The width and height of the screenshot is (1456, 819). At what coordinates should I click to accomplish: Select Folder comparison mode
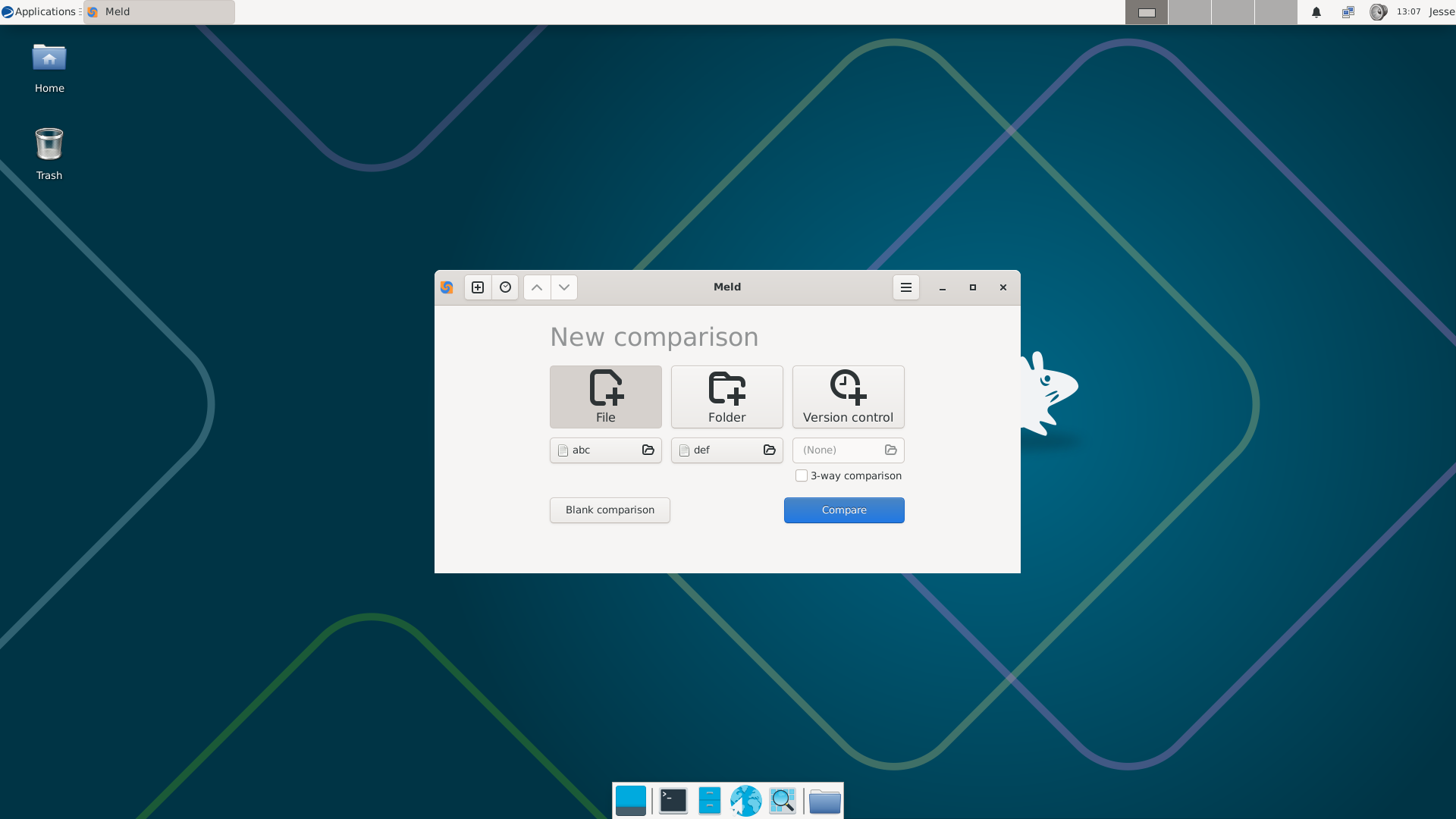coord(727,397)
